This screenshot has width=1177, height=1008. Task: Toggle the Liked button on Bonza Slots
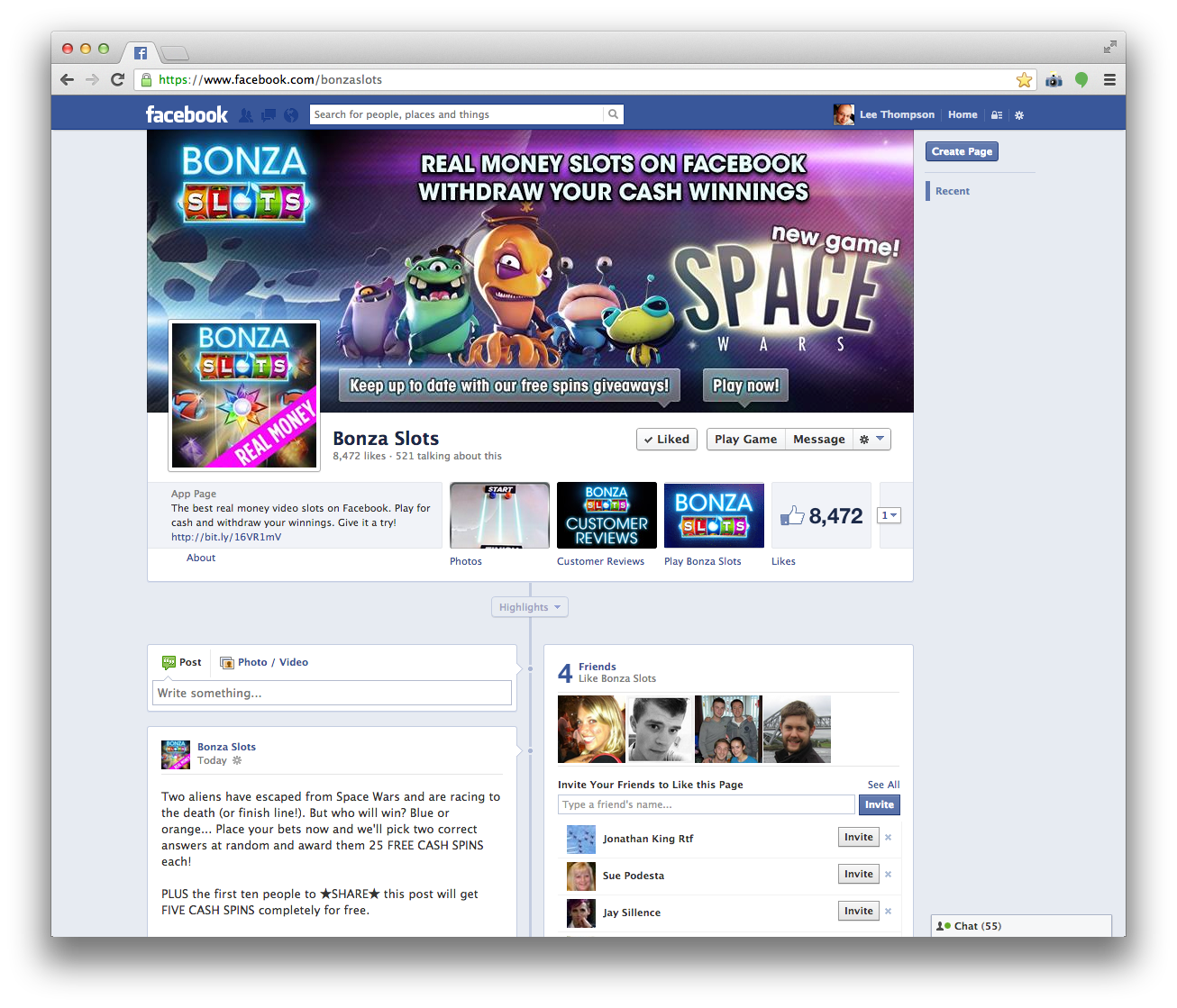[667, 439]
